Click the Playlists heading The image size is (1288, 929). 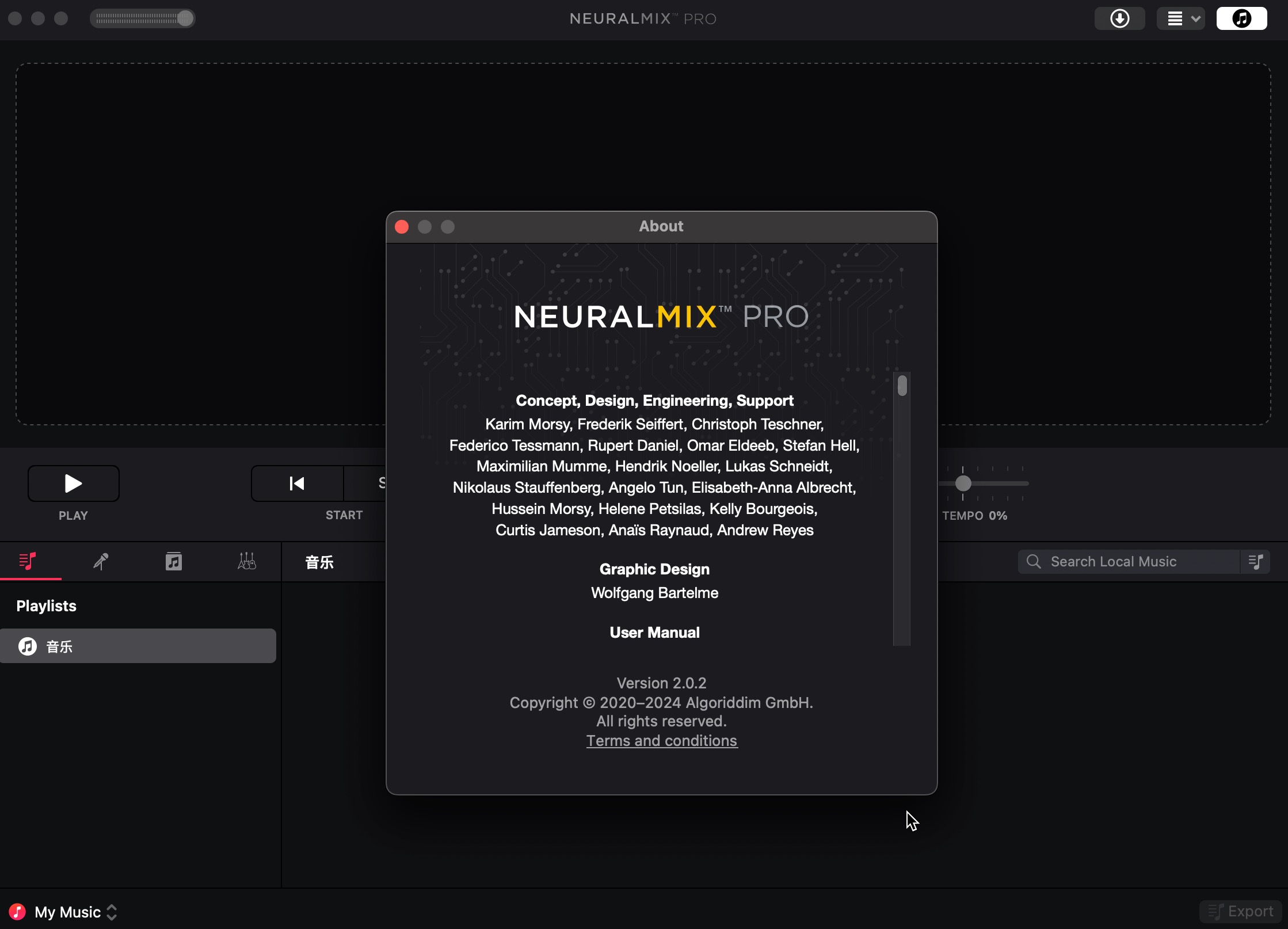[46, 606]
